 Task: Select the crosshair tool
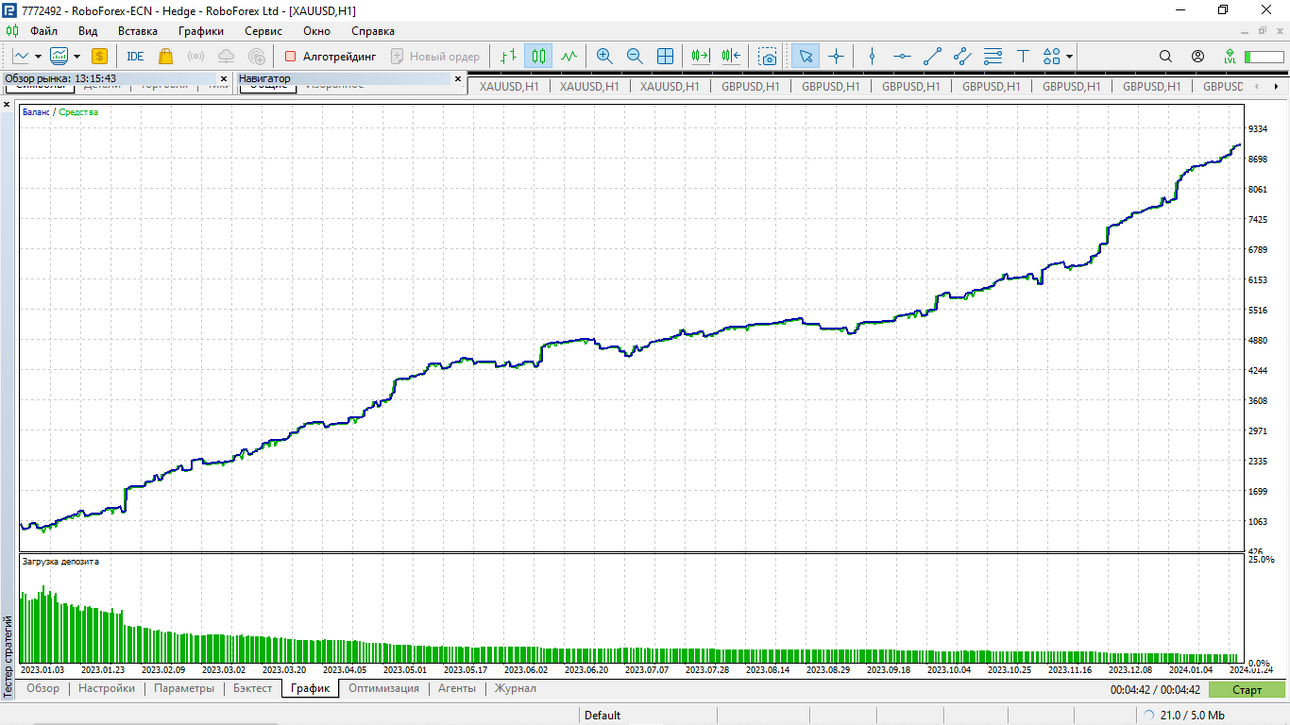click(836, 56)
